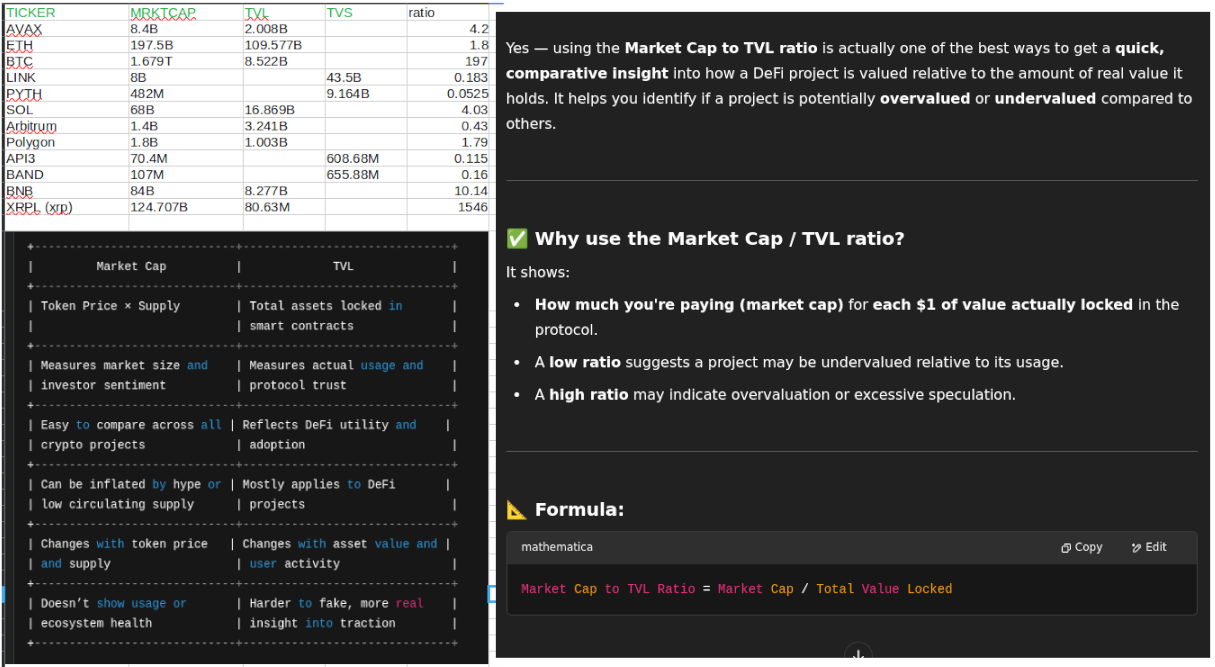
Task: Select the 482M market cap cell for PYTH
Action: coord(185,93)
